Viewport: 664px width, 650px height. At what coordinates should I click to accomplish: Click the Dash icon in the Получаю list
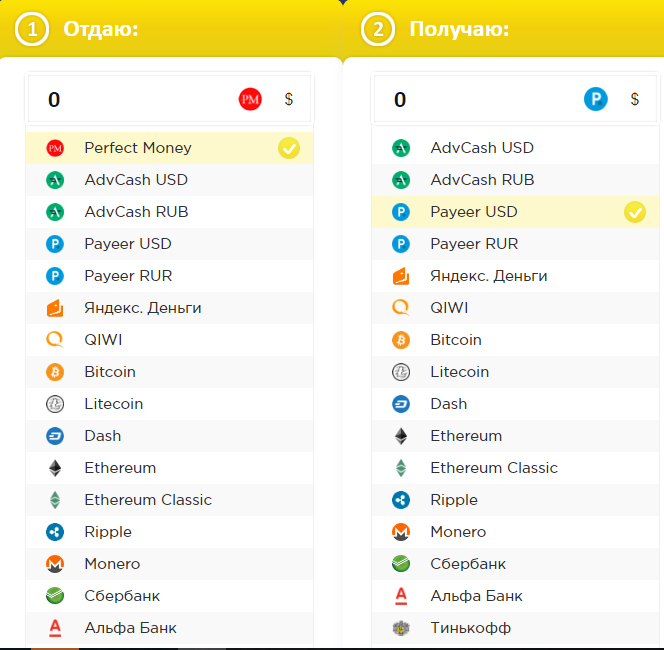tap(401, 404)
